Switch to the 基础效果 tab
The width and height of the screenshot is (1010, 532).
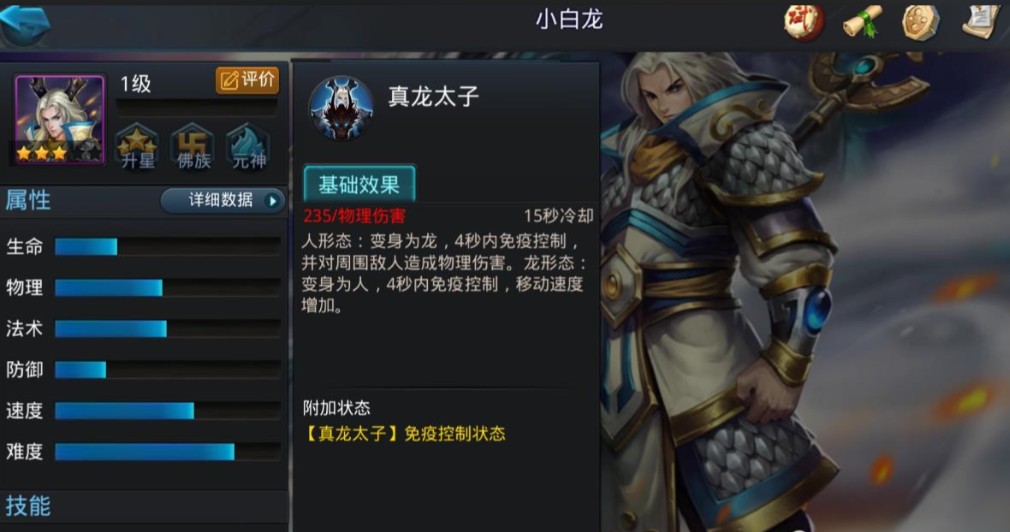pos(359,185)
